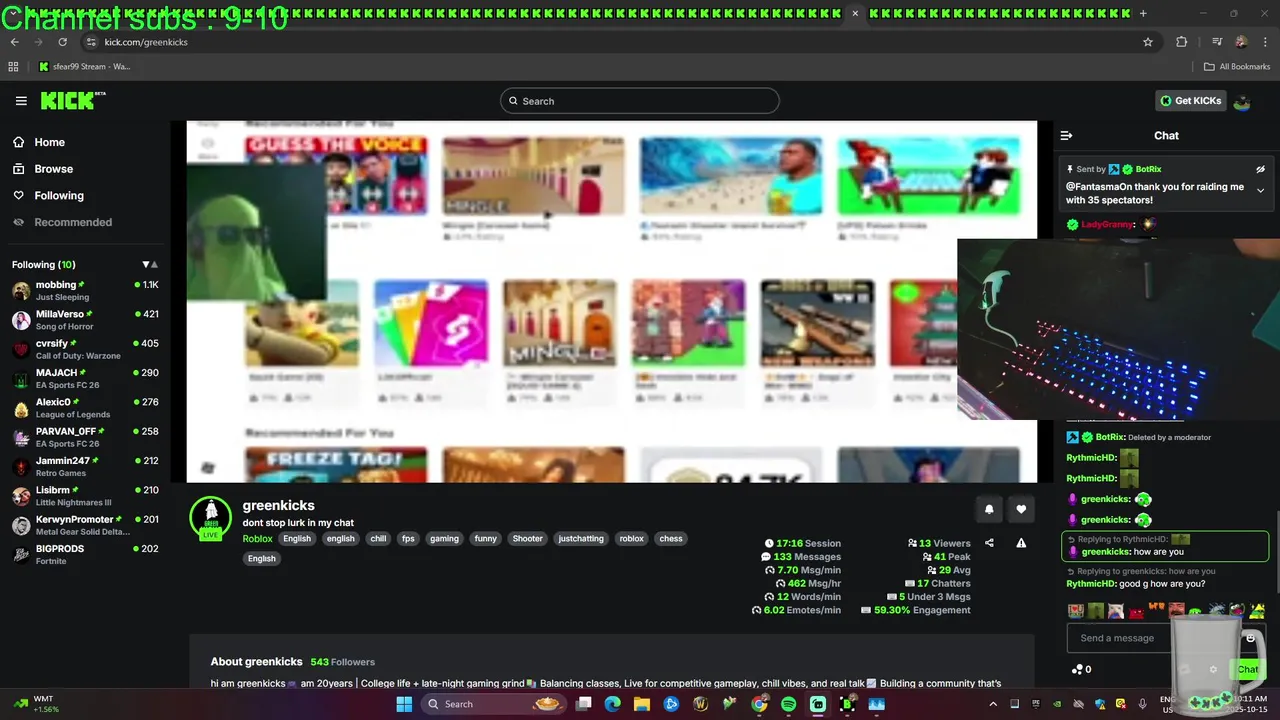1280x720 pixels.
Task: Open mobbing channel in Following list
Action: tap(85, 291)
